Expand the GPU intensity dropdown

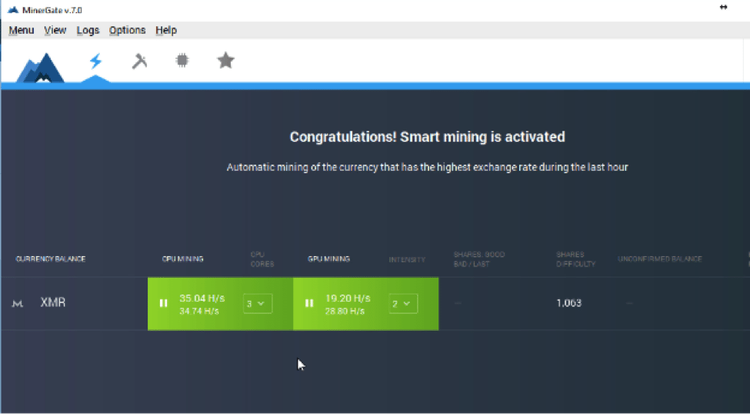(x=403, y=303)
